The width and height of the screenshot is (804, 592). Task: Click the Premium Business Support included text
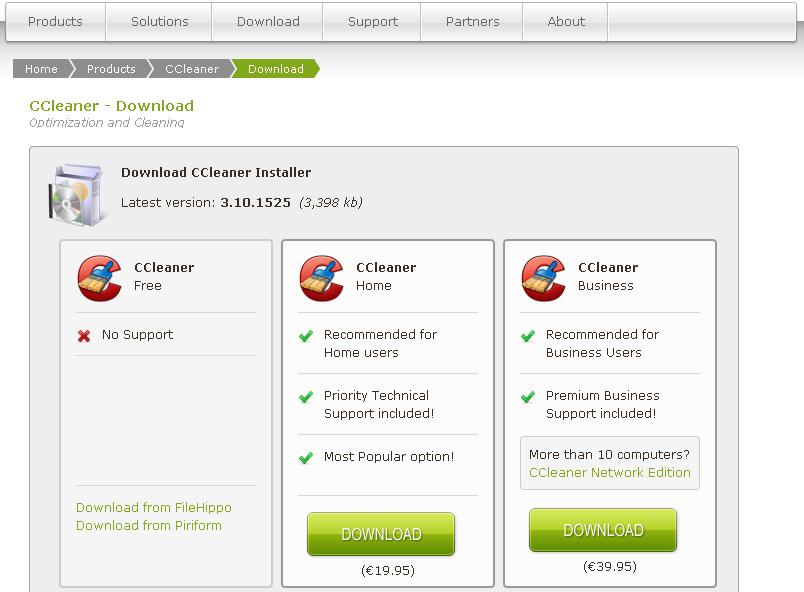click(x=603, y=404)
